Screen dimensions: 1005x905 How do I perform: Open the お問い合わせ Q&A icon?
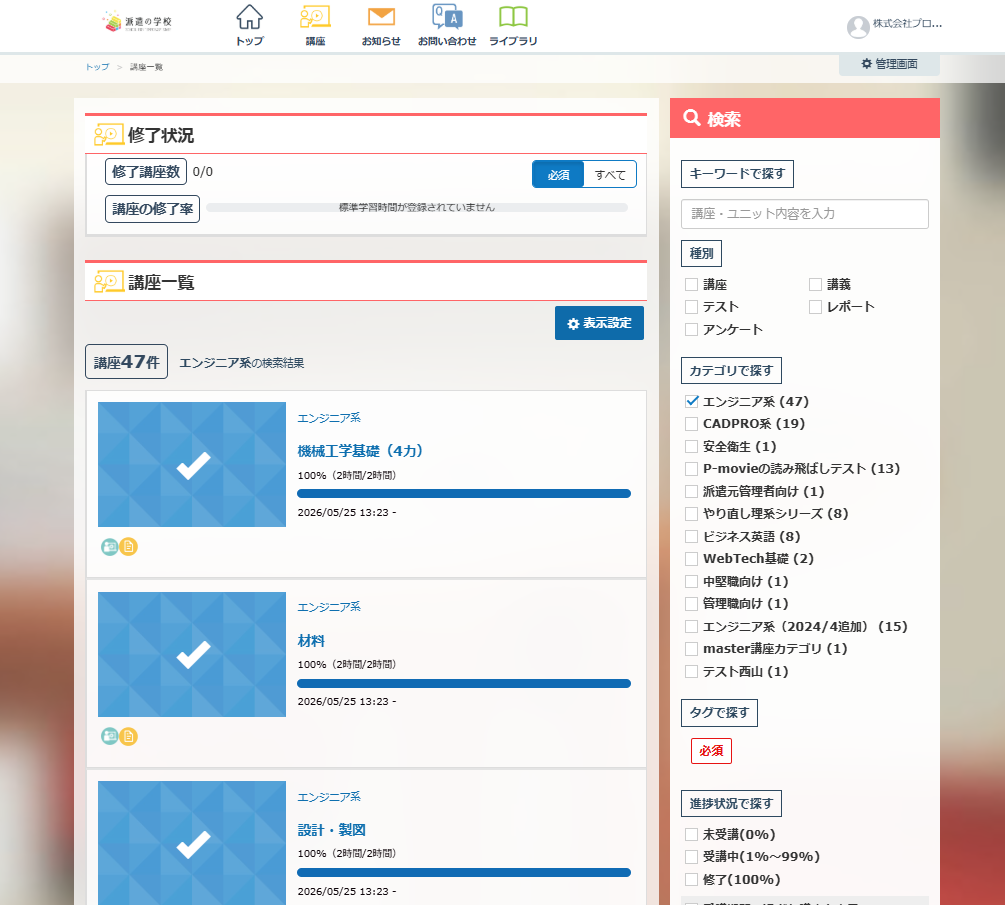pyautogui.click(x=447, y=18)
